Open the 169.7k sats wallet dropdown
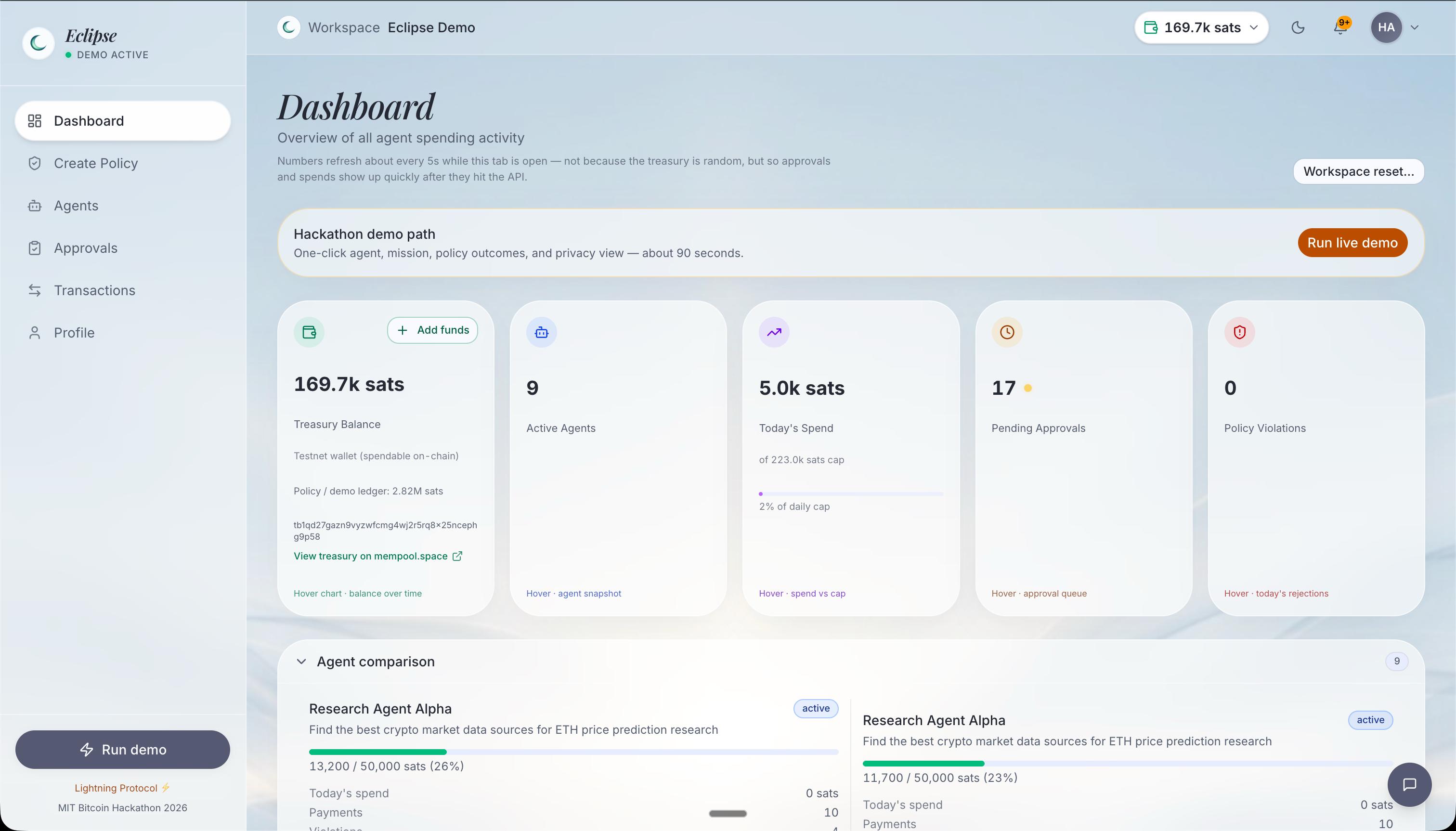1456x831 pixels. 1201,27
